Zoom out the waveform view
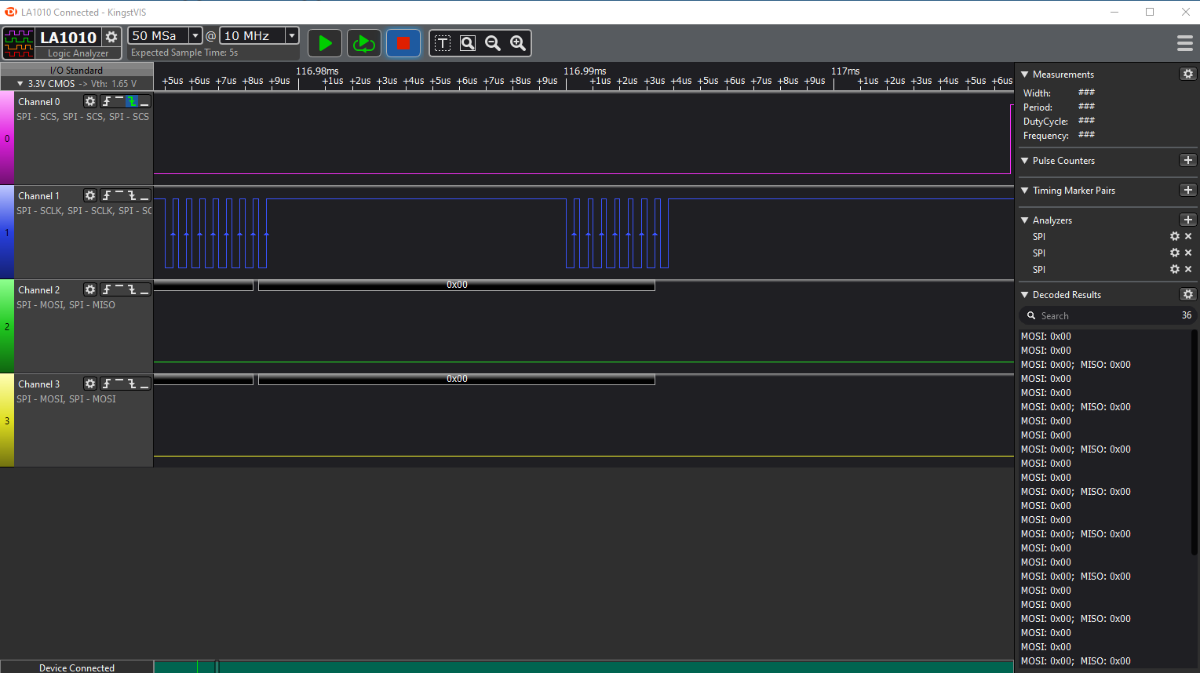Viewport: 1200px width, 673px height. [x=492, y=43]
